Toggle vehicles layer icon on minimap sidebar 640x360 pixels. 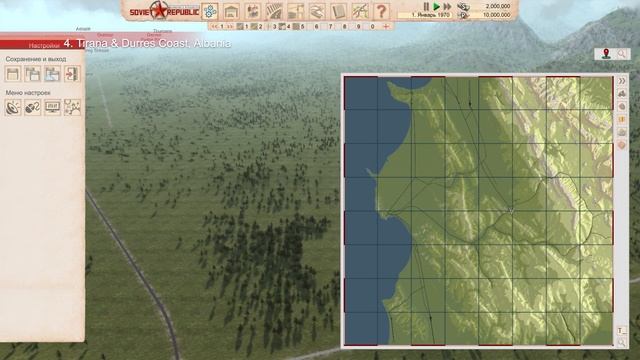coord(621,93)
